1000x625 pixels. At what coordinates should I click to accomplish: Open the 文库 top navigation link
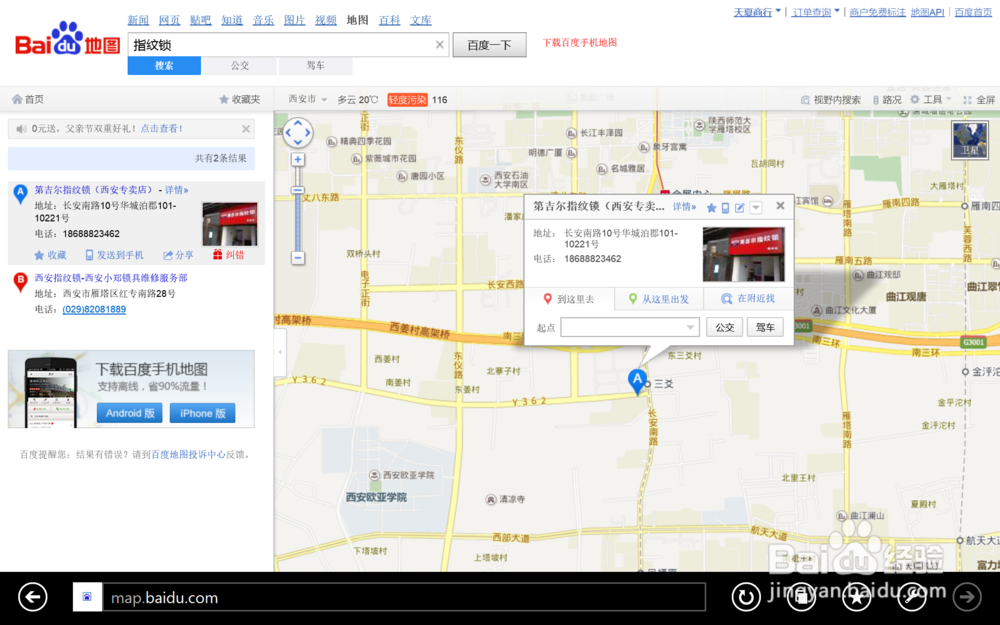click(420, 20)
